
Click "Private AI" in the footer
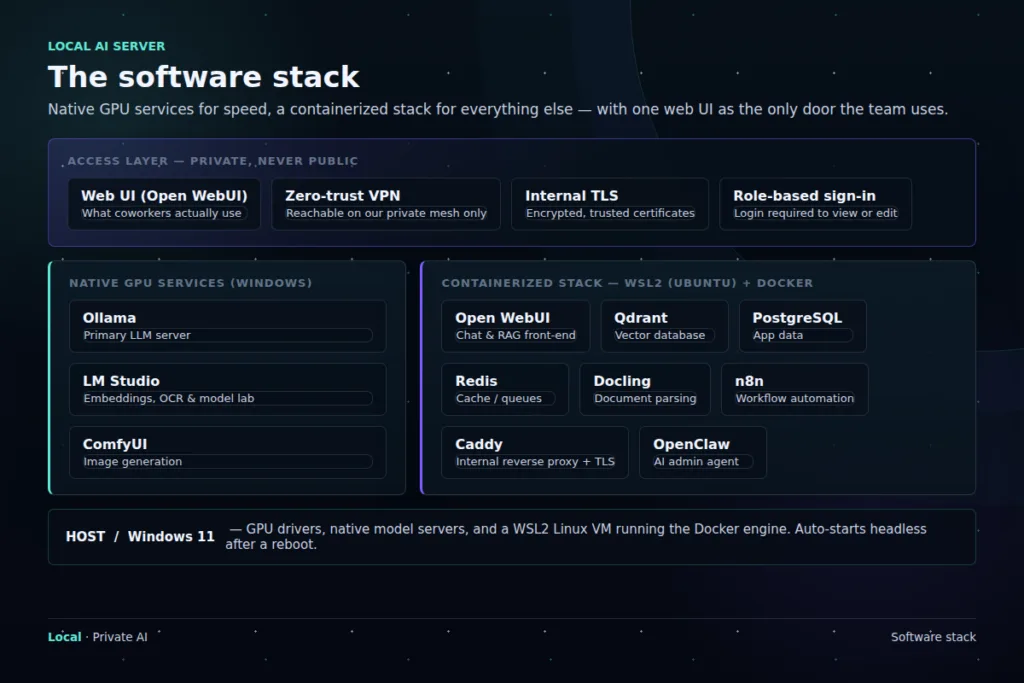click(x=120, y=637)
